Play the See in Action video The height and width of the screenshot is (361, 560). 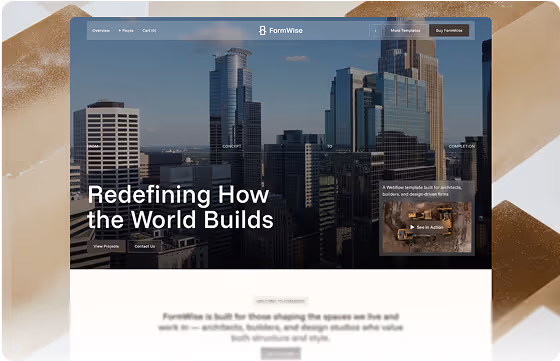pos(426,227)
